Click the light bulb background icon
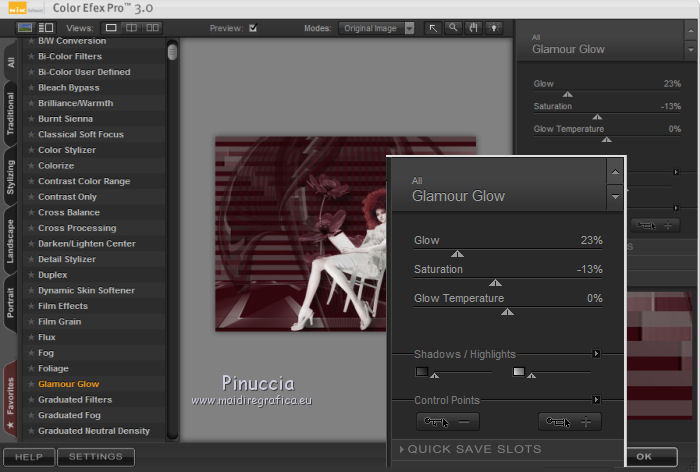 coord(494,28)
